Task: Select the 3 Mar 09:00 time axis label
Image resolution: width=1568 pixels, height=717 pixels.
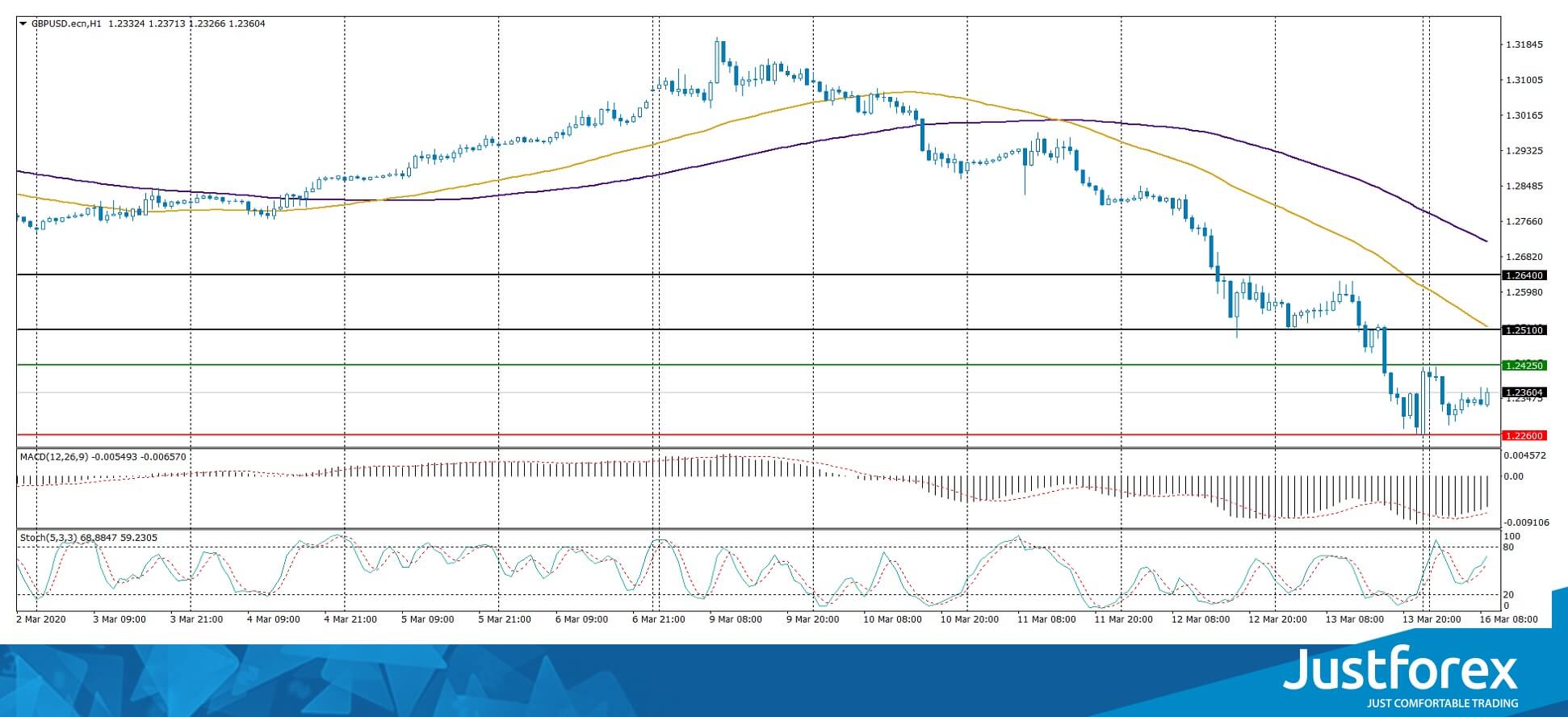Action: tap(119, 620)
